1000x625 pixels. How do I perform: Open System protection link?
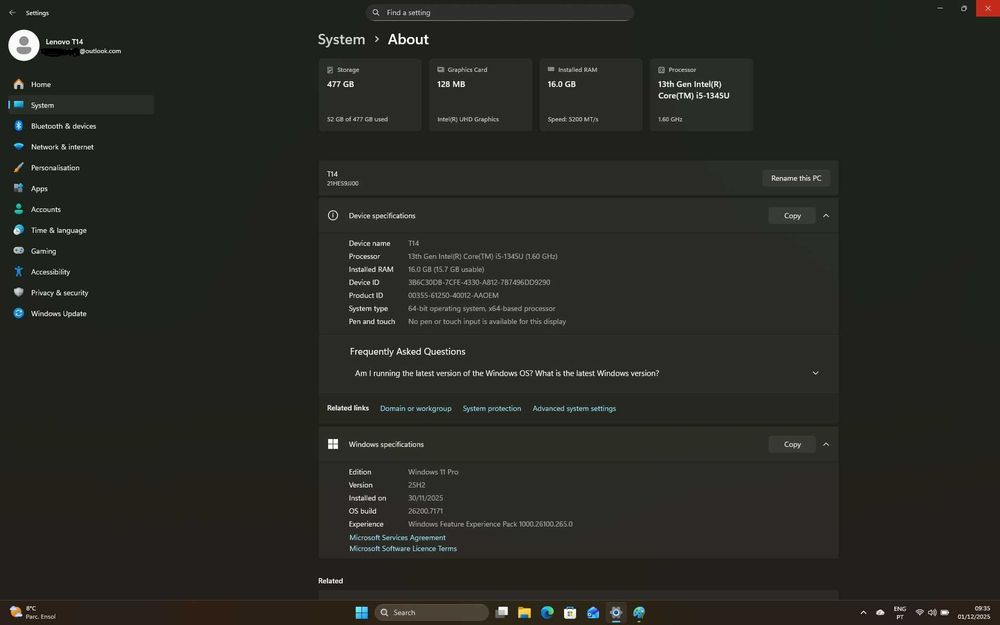(x=492, y=408)
